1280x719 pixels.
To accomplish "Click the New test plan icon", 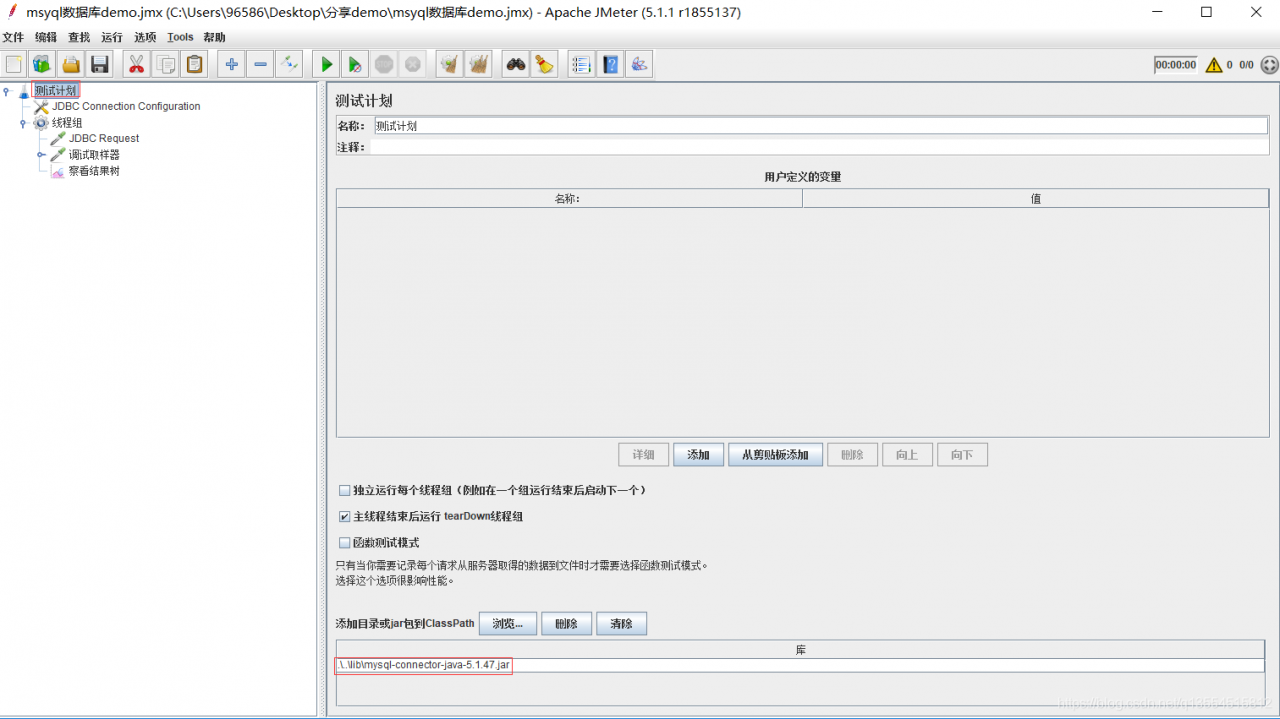I will point(14,65).
